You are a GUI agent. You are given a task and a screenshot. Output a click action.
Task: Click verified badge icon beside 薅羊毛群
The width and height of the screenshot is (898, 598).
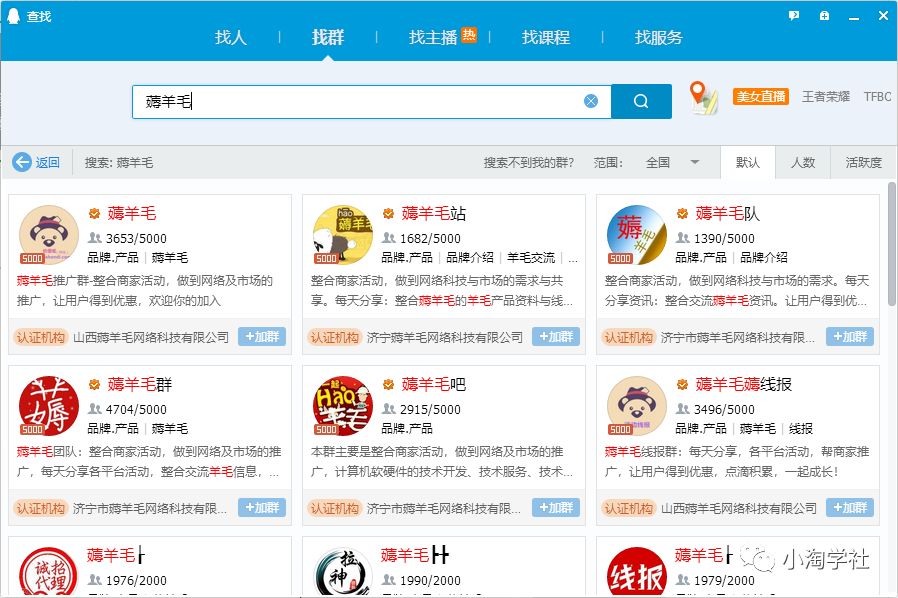click(x=94, y=384)
